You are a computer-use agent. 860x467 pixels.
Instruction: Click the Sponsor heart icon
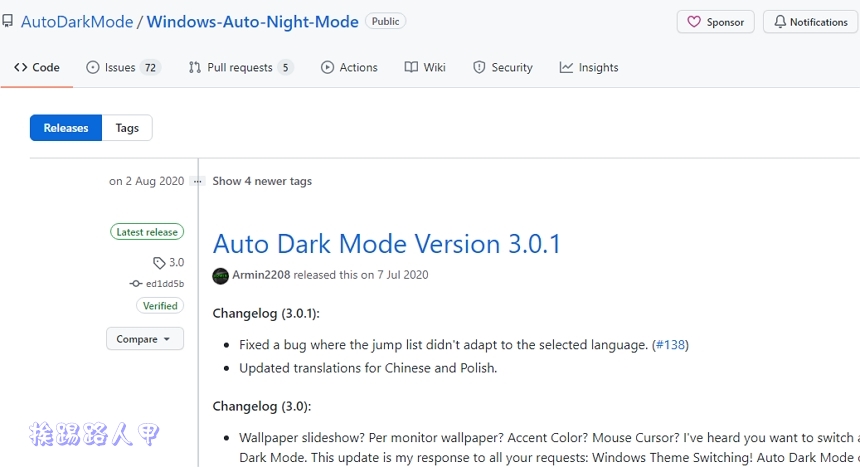[x=694, y=22]
